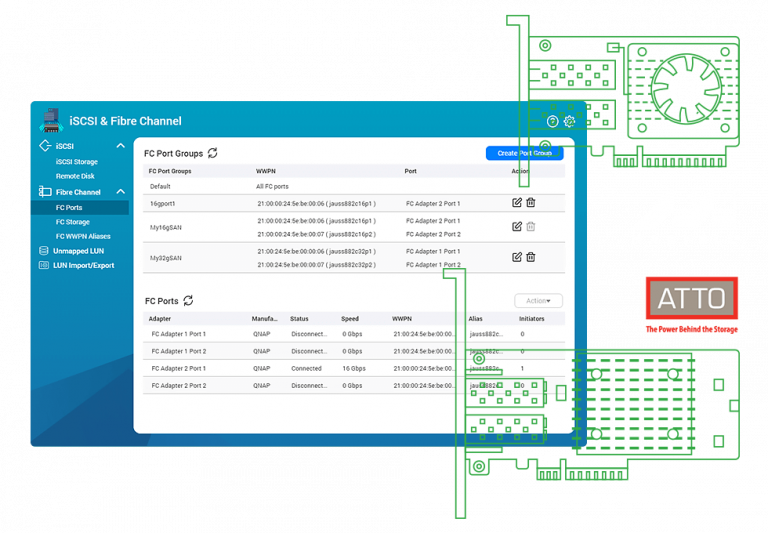The image size is (768, 533).
Task: Click WWPN column header in port groups
Action: click(266, 171)
